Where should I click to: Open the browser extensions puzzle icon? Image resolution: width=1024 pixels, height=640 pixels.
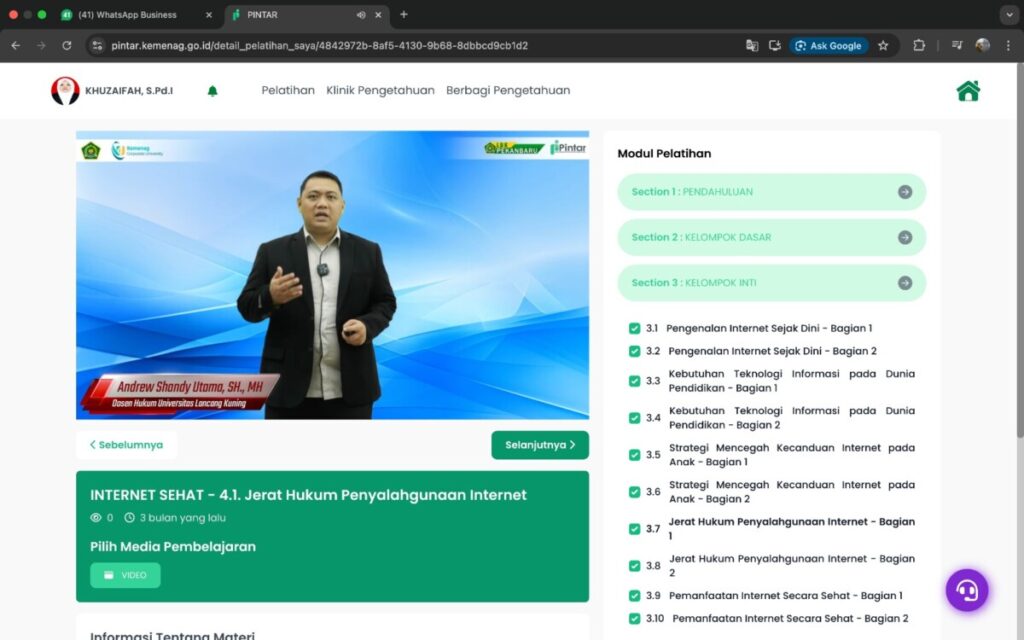coord(919,45)
